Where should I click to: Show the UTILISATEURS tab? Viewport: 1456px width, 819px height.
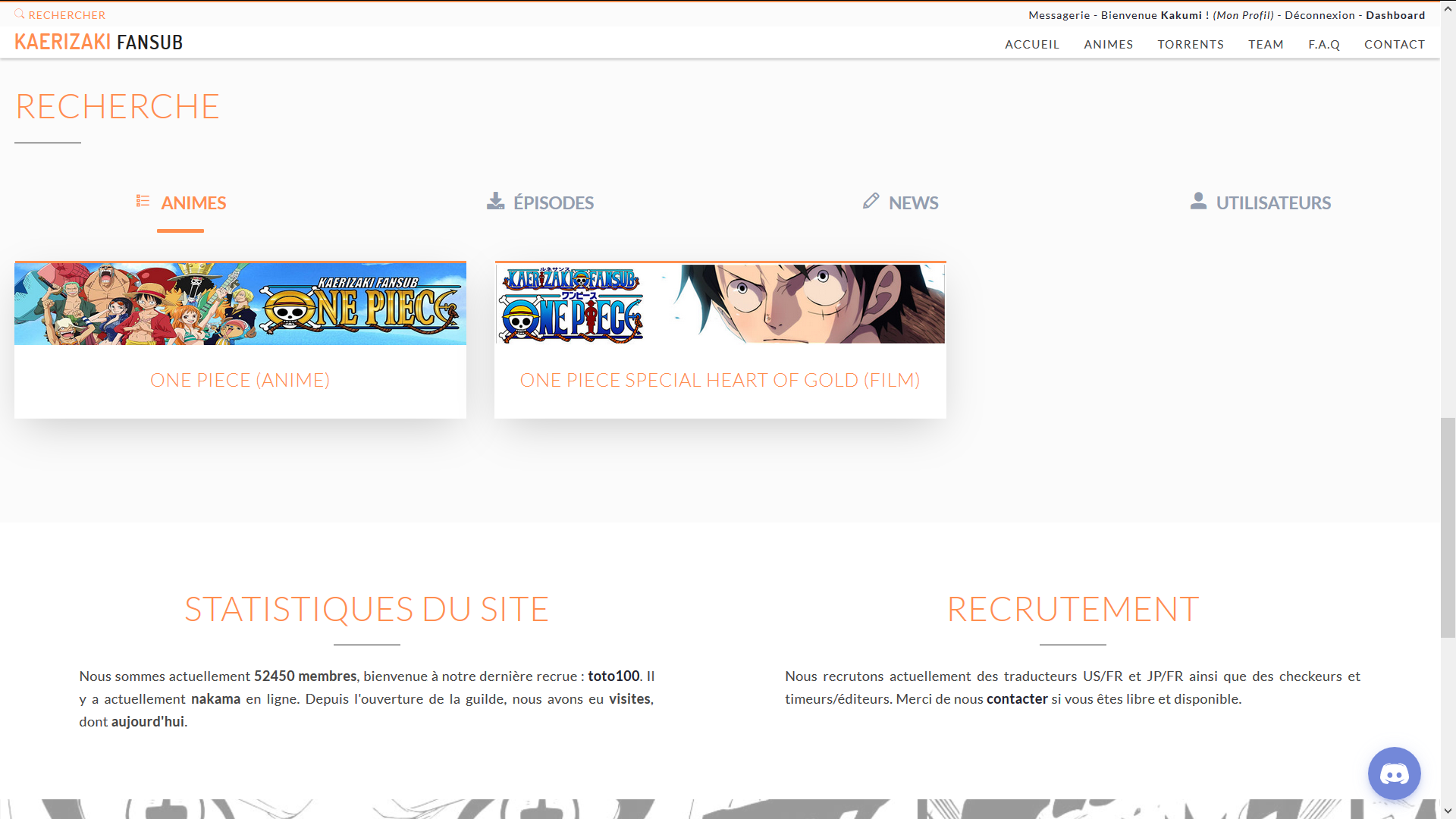click(x=1260, y=203)
